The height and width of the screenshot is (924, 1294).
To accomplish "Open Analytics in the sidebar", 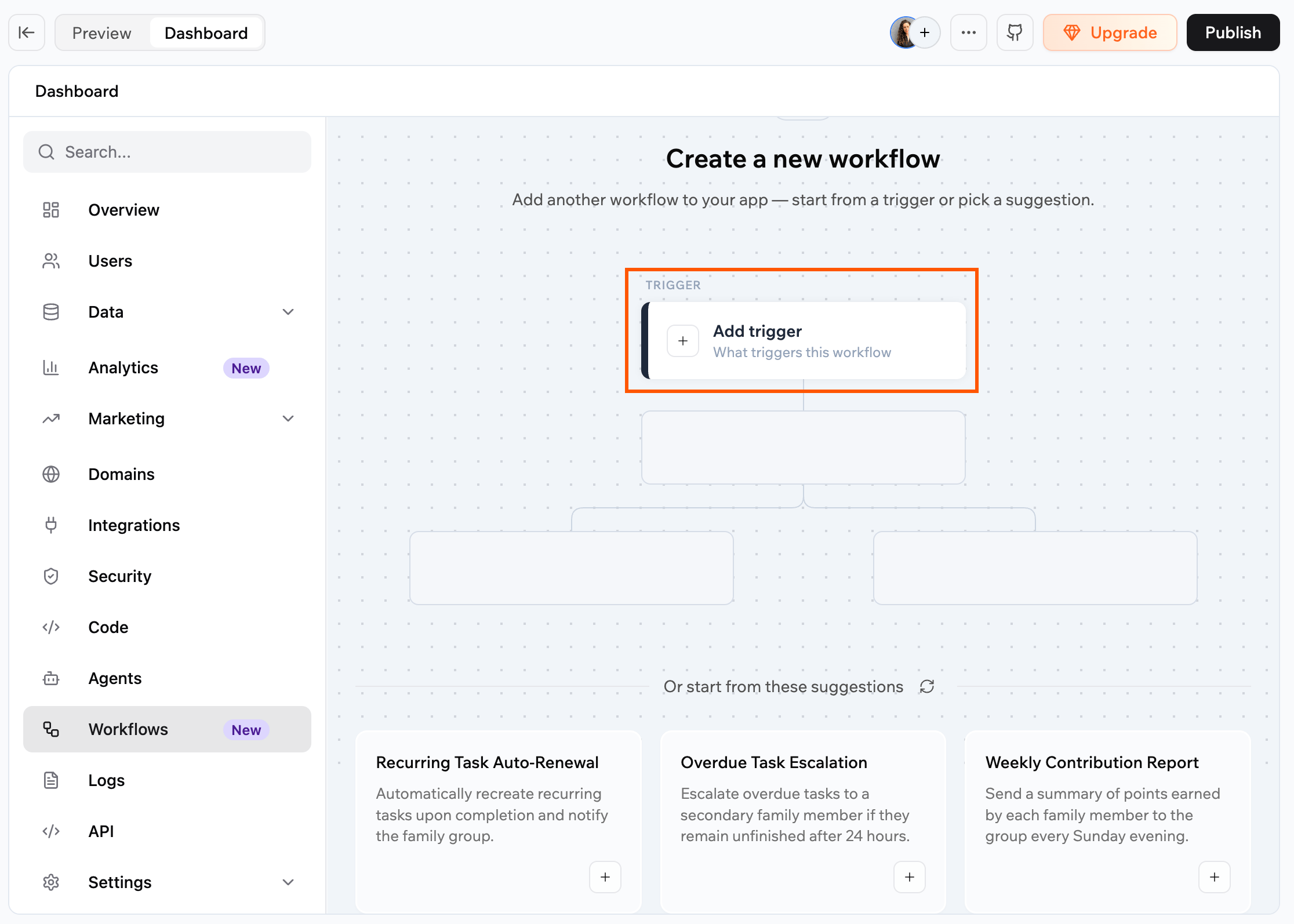I will (167, 368).
